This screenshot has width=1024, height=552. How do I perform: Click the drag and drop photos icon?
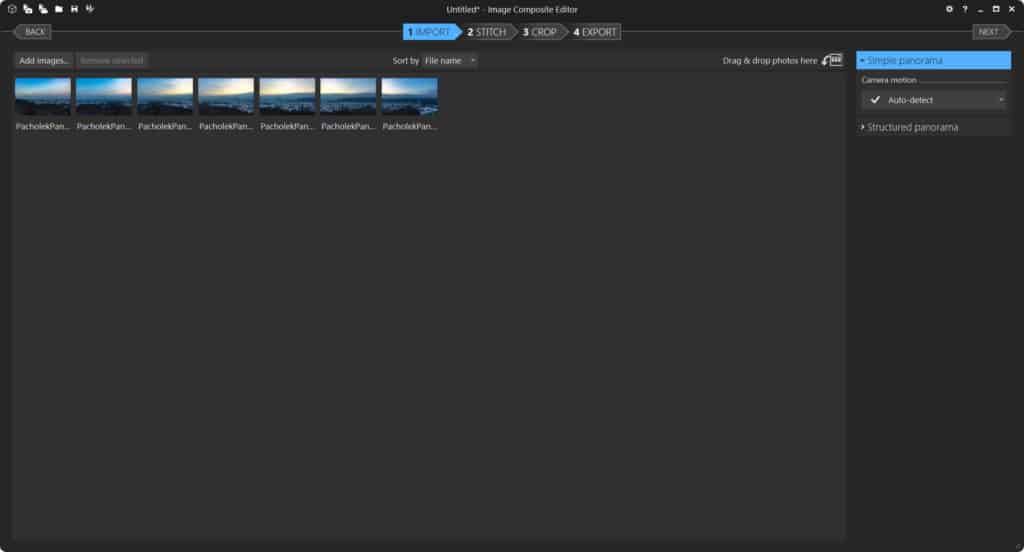[832, 60]
